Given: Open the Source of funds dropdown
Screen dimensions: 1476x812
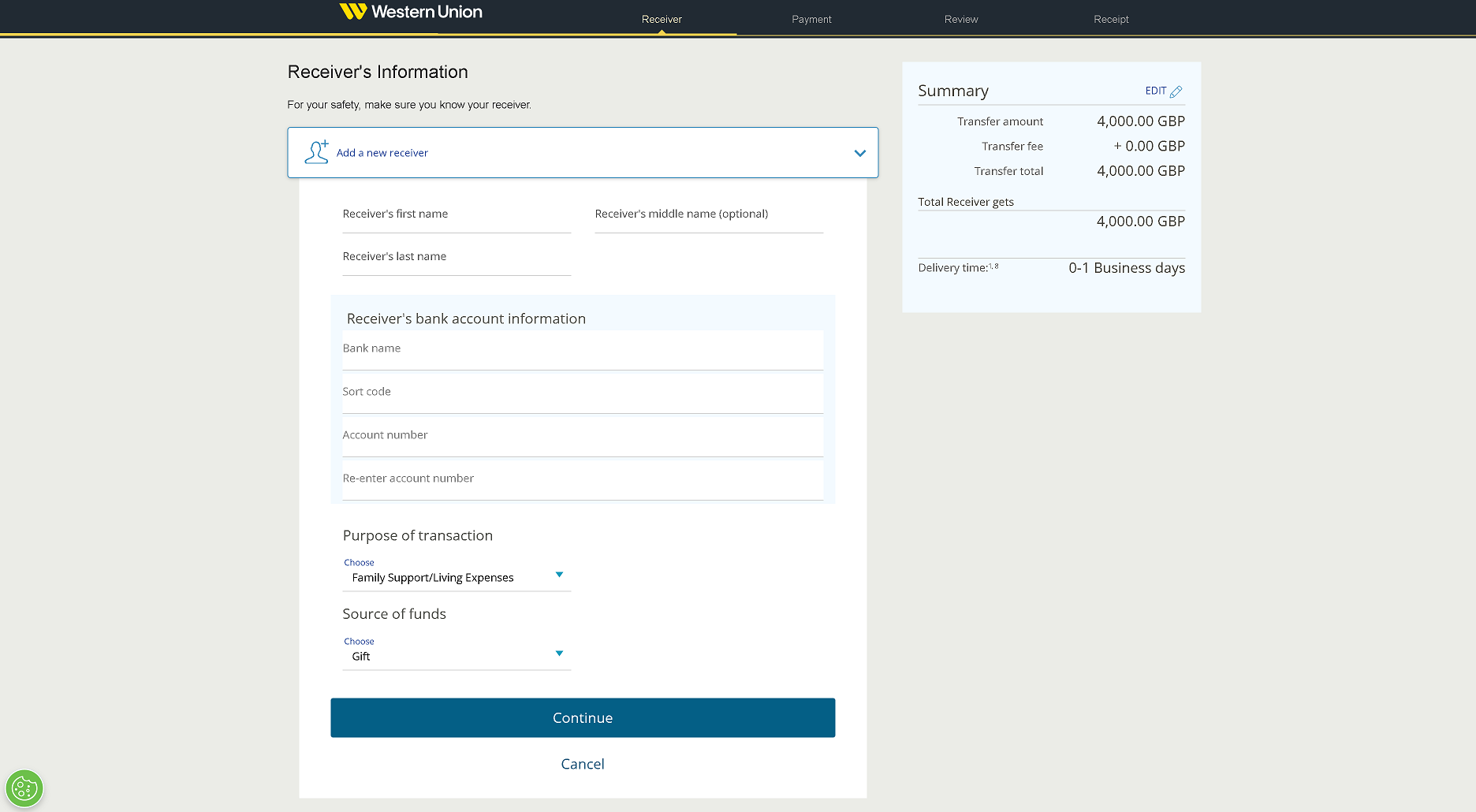Looking at the screenshot, I should pyautogui.click(x=456, y=656).
